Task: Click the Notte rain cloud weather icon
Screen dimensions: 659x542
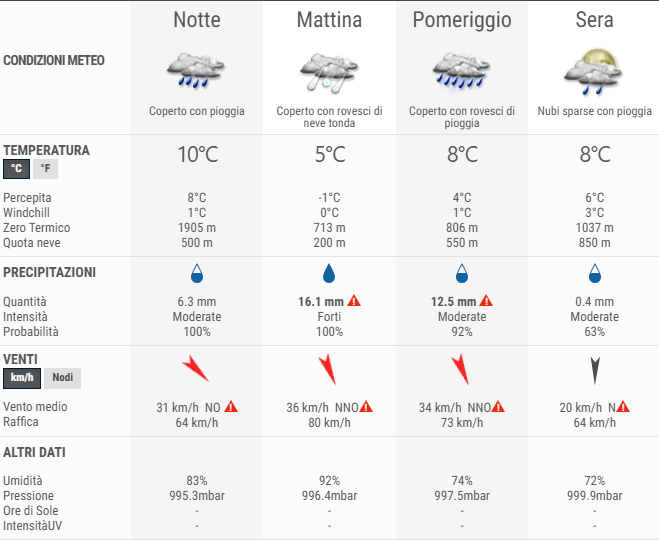Action: pos(197,69)
